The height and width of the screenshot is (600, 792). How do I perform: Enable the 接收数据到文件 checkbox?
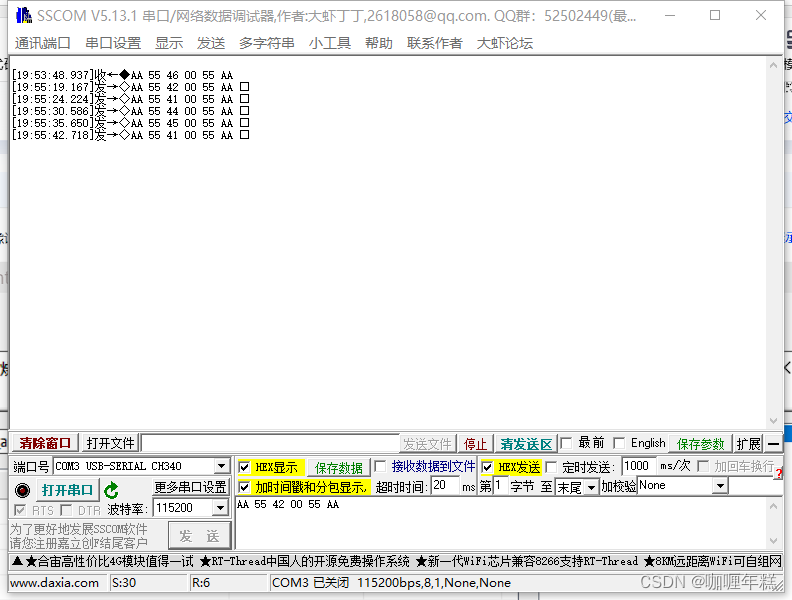380,466
